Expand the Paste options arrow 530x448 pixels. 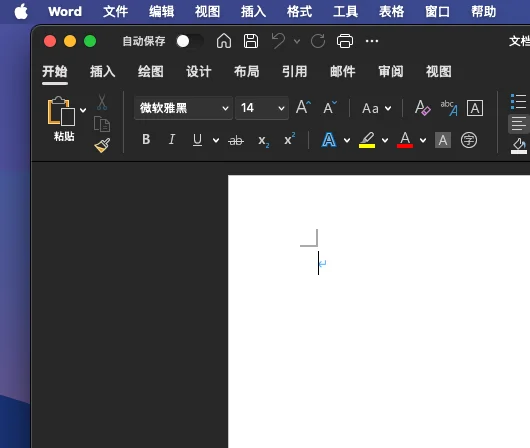[x=83, y=110]
